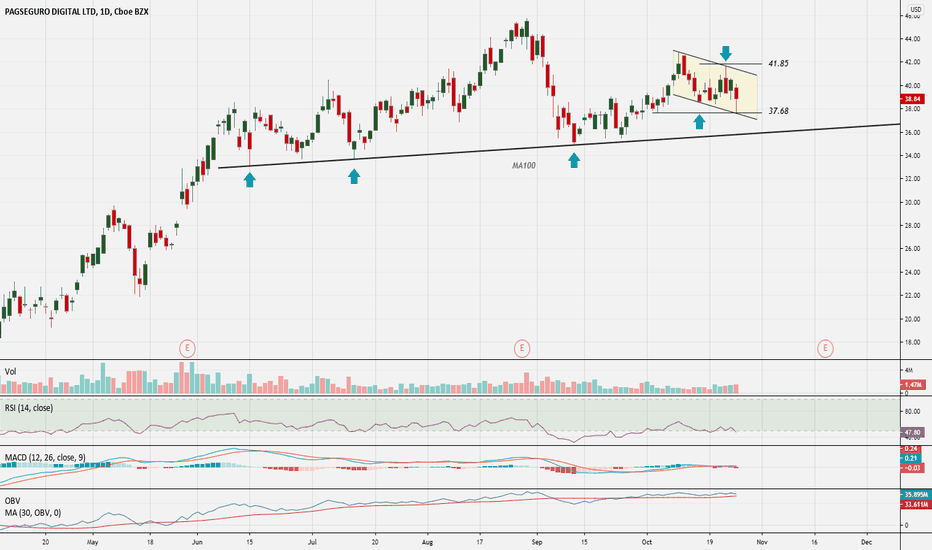The image size is (932, 550).
Task: Click the Sep label on the time axis
Action: (x=537, y=542)
